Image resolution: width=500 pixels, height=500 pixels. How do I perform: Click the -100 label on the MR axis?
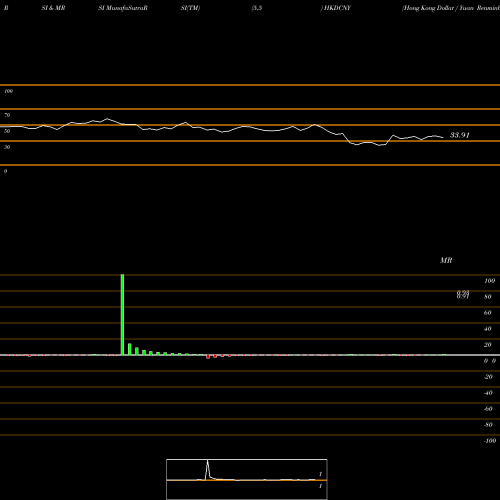click(x=490, y=441)
